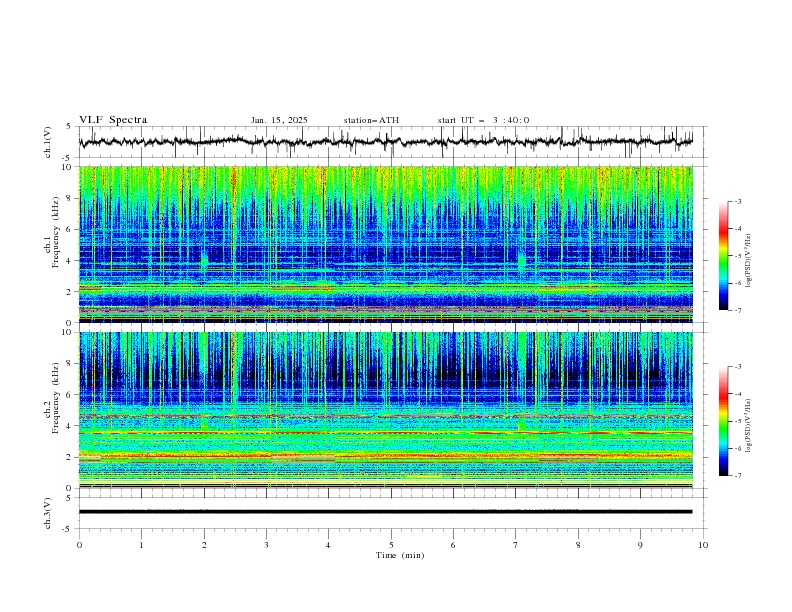
Task: Click the ch.2 color scale bar
Action: [x=723, y=421]
